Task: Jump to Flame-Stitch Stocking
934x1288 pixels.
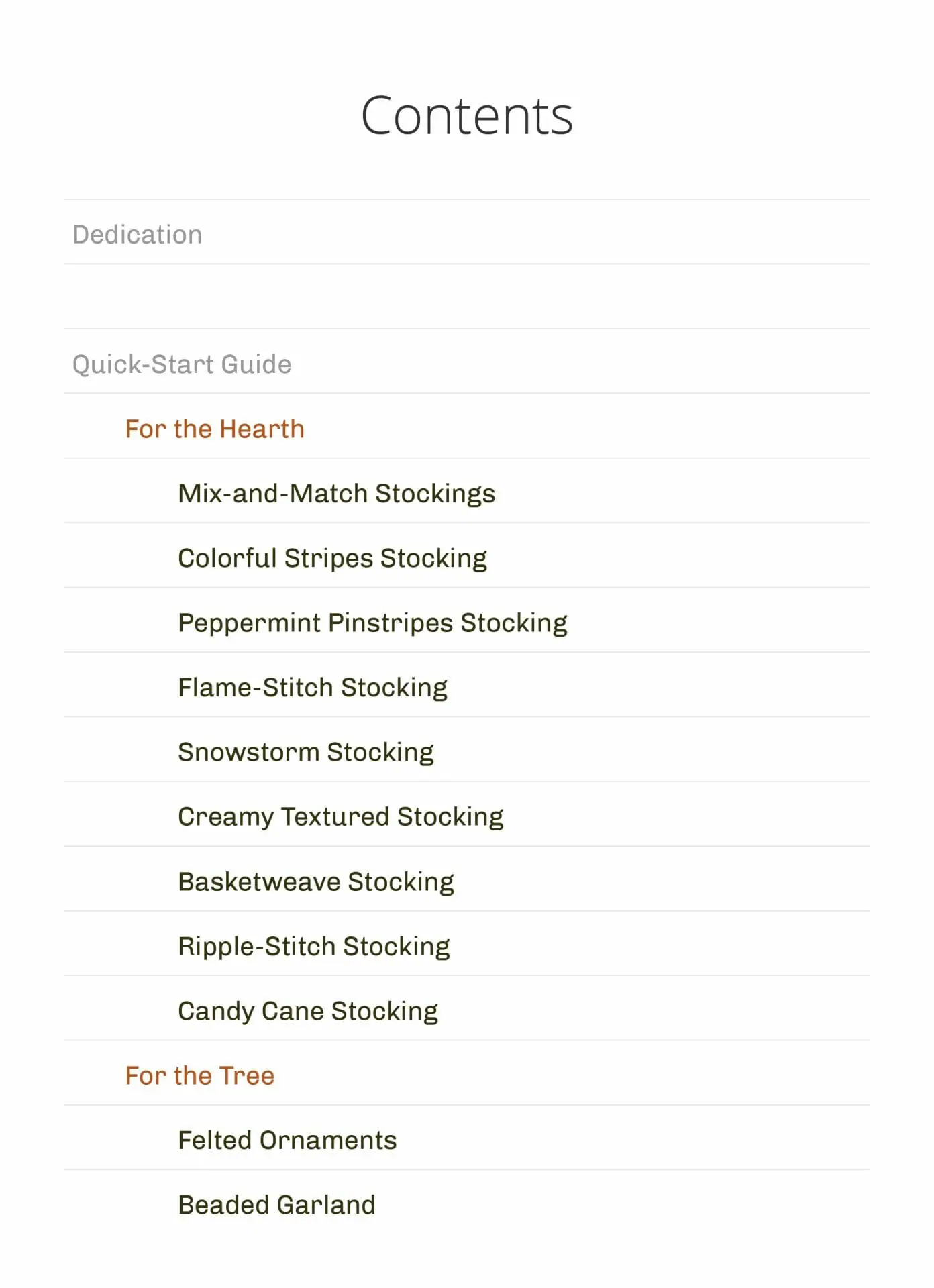Action: (x=313, y=688)
